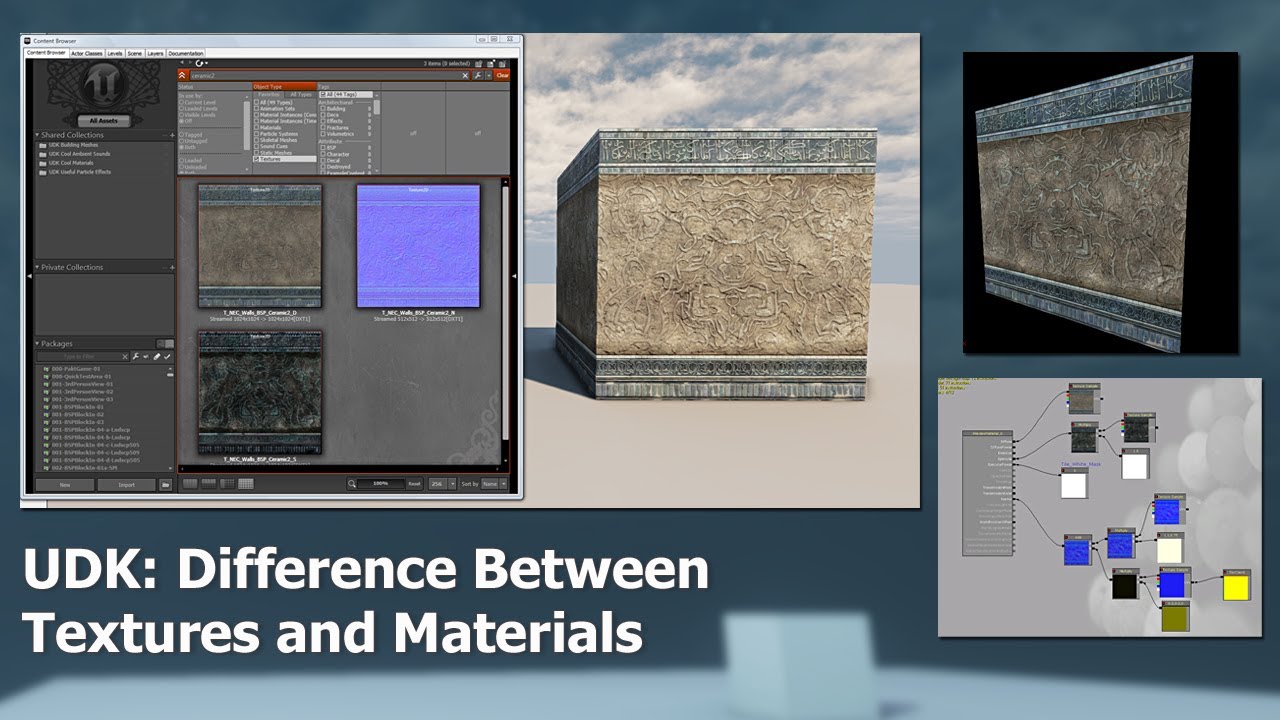Click the wrench icon in Packages toolbar
The width and height of the screenshot is (1280, 720).
[135, 357]
